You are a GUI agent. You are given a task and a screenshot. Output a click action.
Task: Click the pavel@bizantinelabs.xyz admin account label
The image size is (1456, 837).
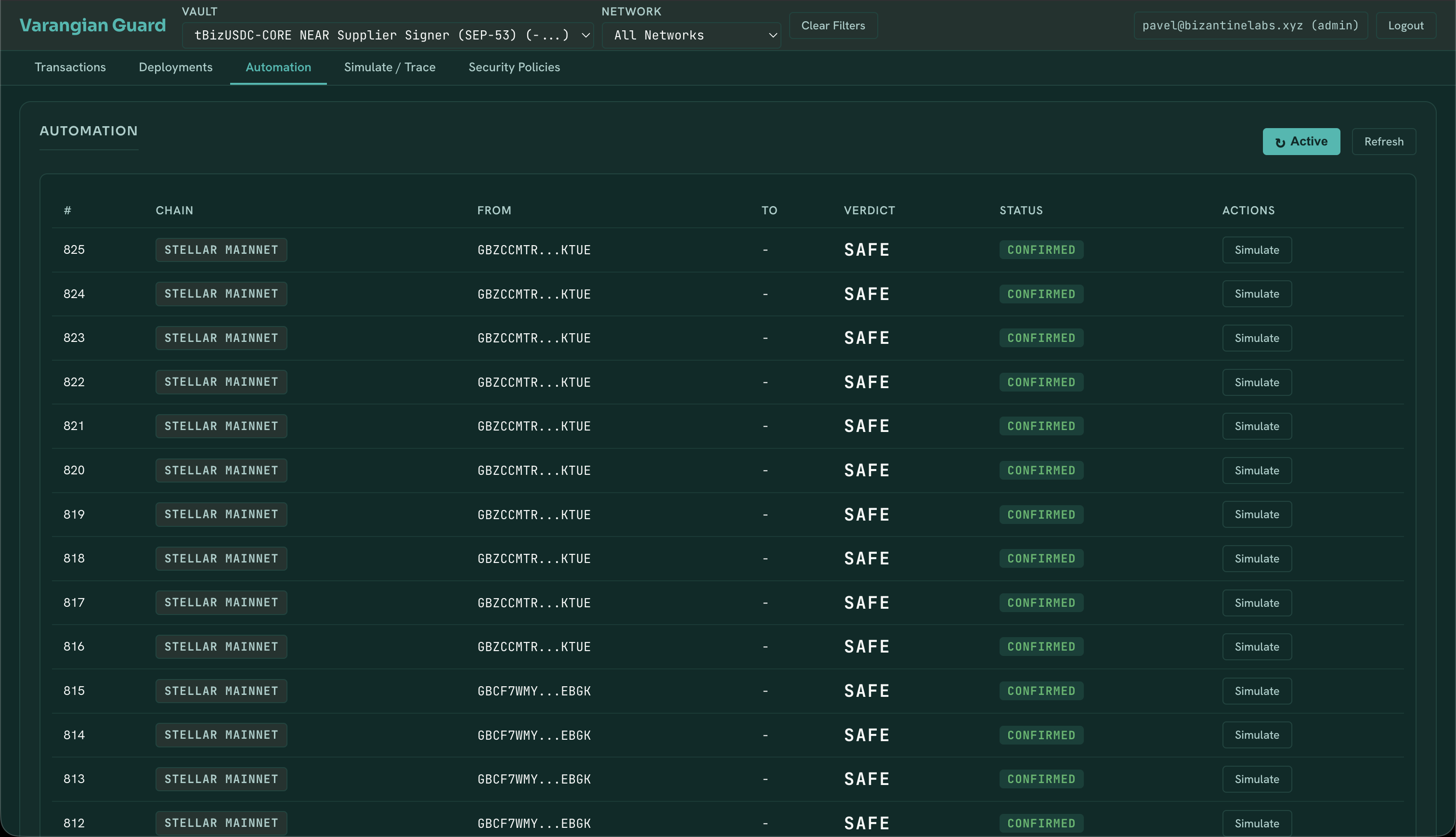pos(1250,26)
